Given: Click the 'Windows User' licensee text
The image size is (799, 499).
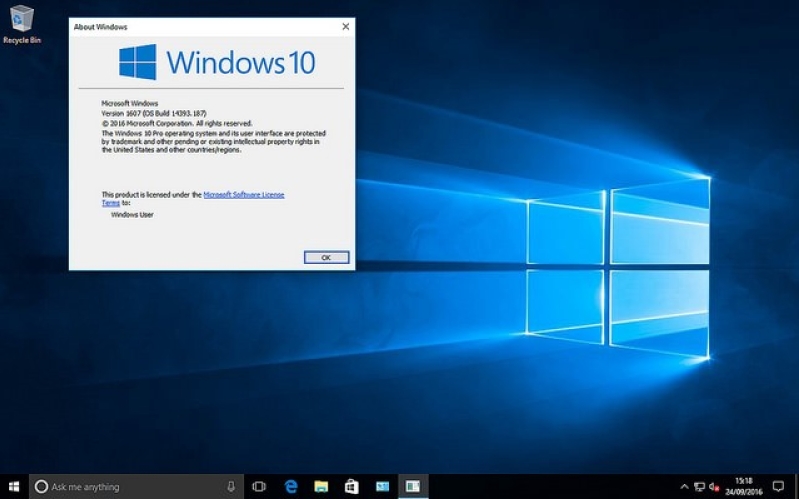Looking at the screenshot, I should point(132,215).
